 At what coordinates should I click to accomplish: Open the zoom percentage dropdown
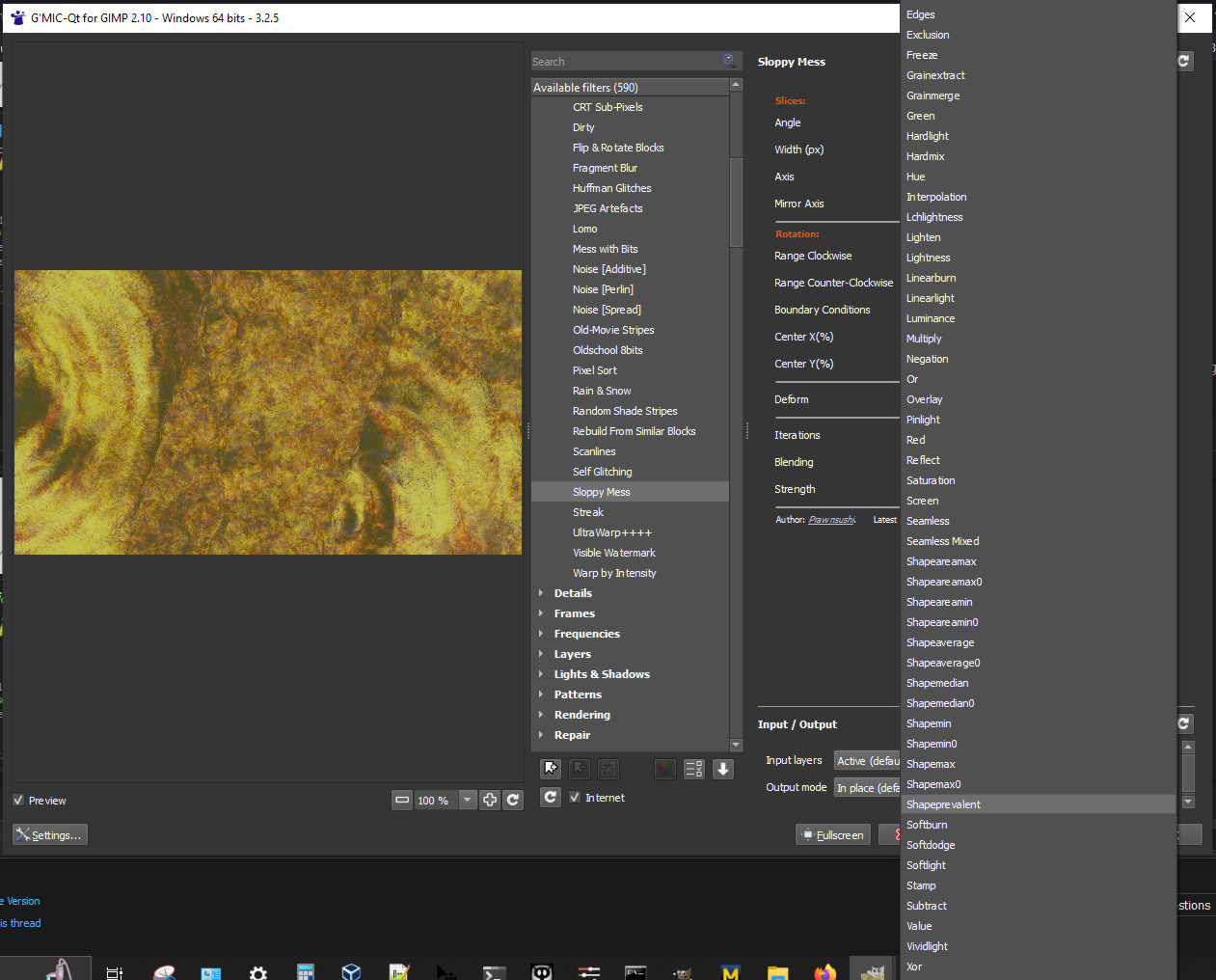point(468,800)
